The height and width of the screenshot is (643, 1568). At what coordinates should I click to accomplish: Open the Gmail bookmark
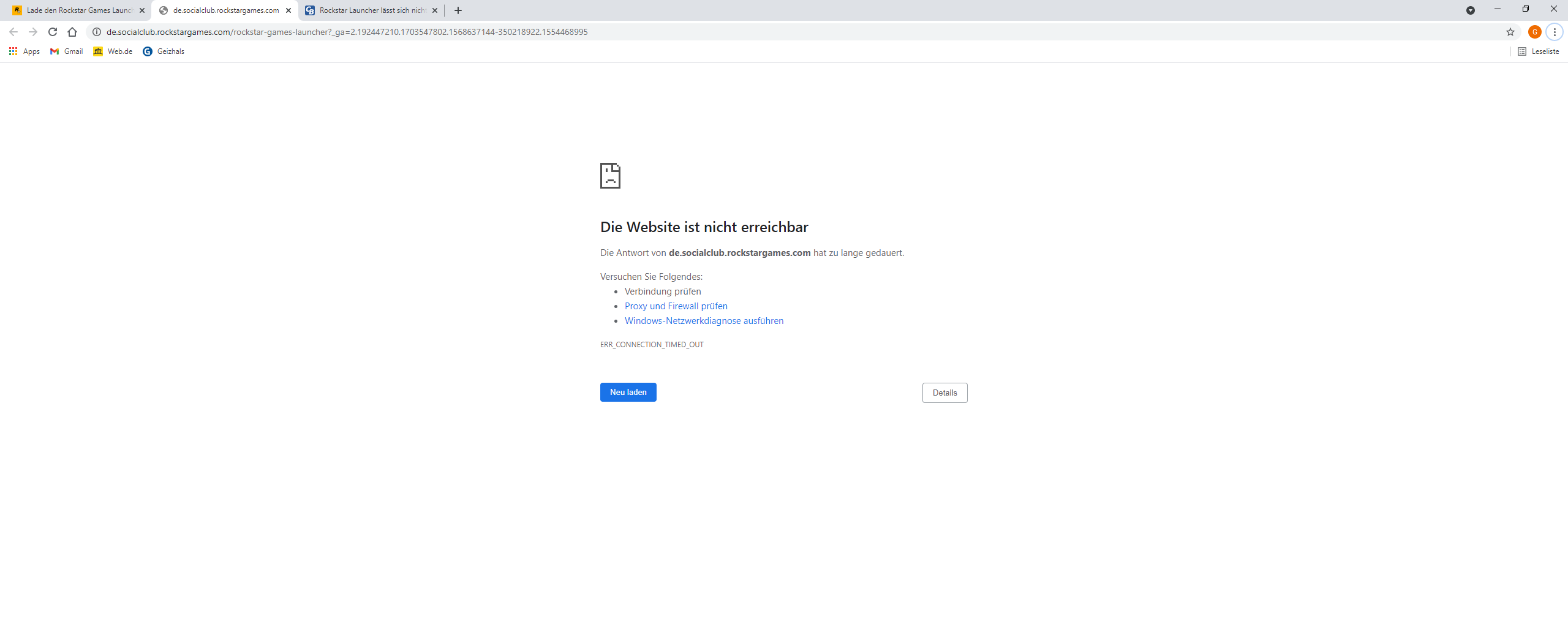67,51
